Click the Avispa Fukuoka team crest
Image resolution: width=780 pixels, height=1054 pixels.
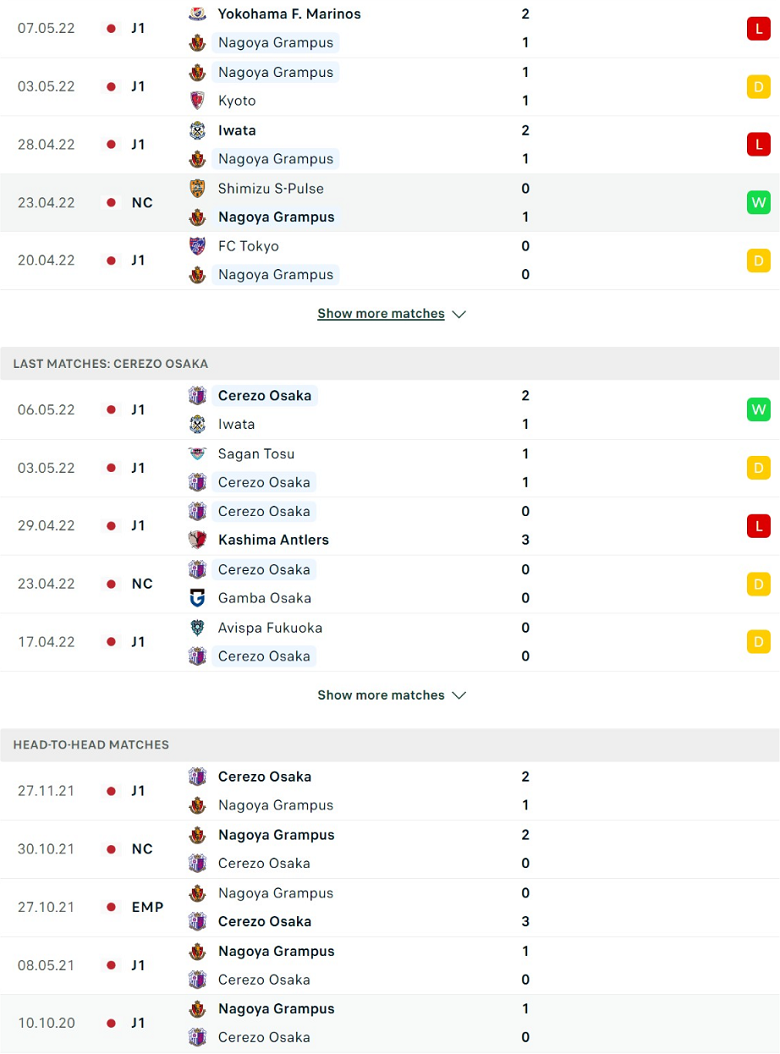[197, 628]
